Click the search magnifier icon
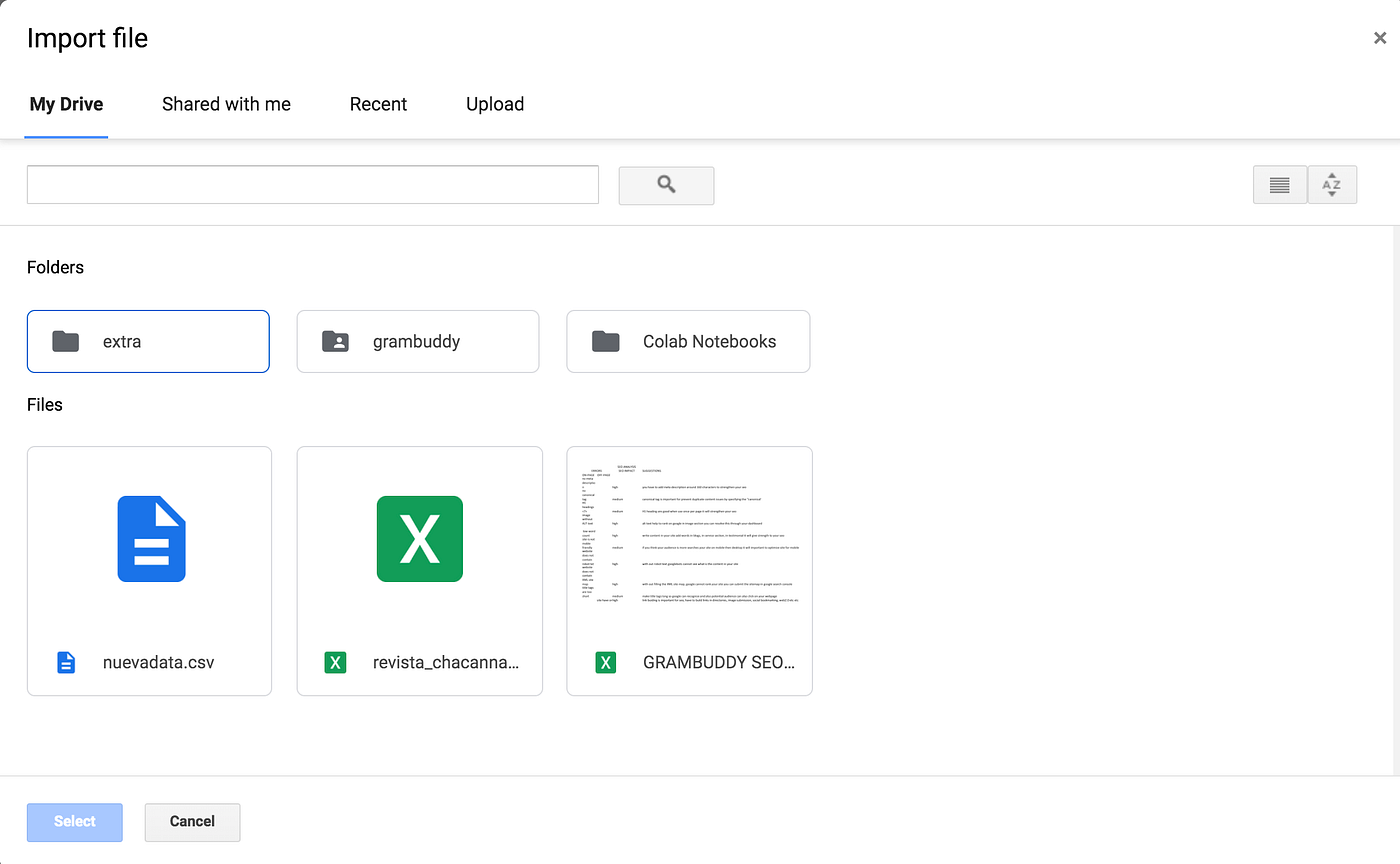The width and height of the screenshot is (1400, 864). pyautogui.click(x=665, y=185)
